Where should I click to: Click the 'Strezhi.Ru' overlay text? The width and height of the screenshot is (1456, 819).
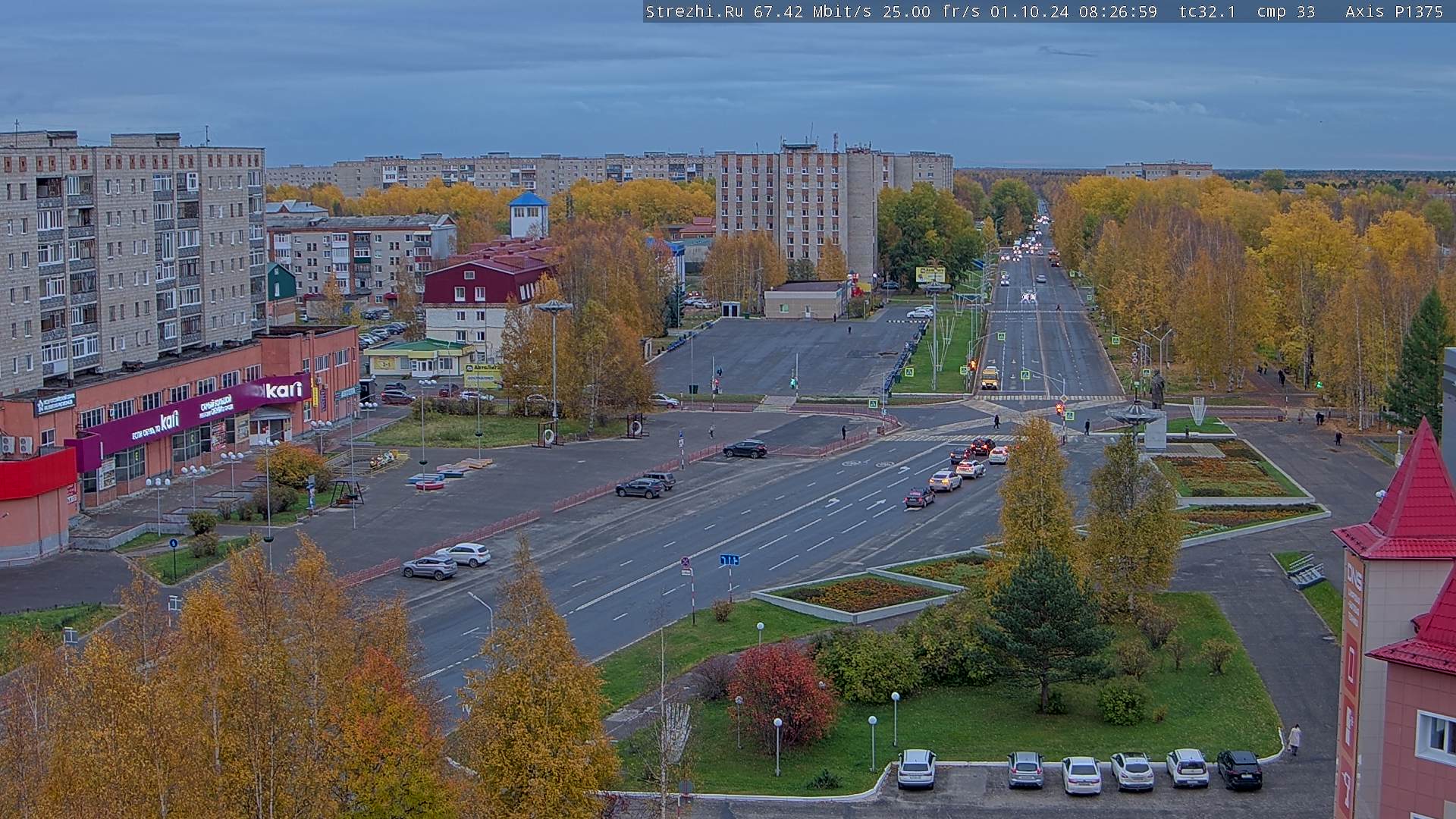click(x=694, y=11)
